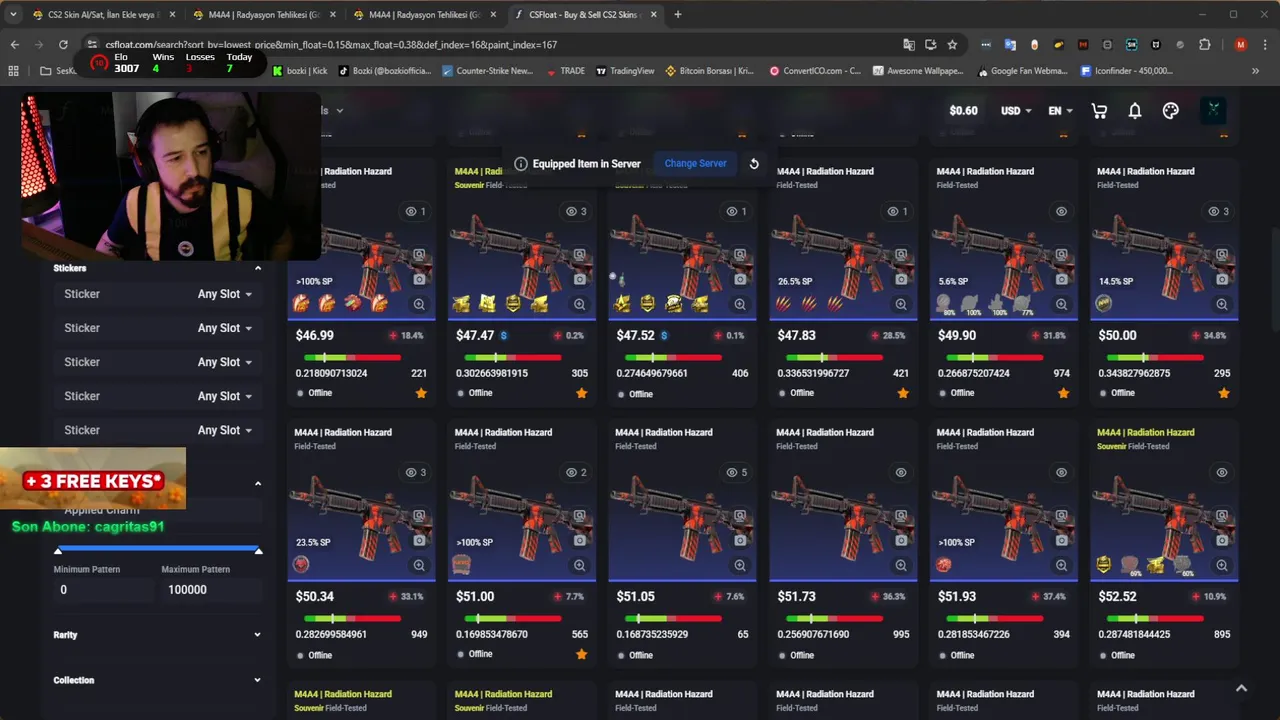Image resolution: width=1280 pixels, height=720 pixels.
Task: Click the magnifier icon on the $52.52 listing
Action: click(x=1222, y=565)
